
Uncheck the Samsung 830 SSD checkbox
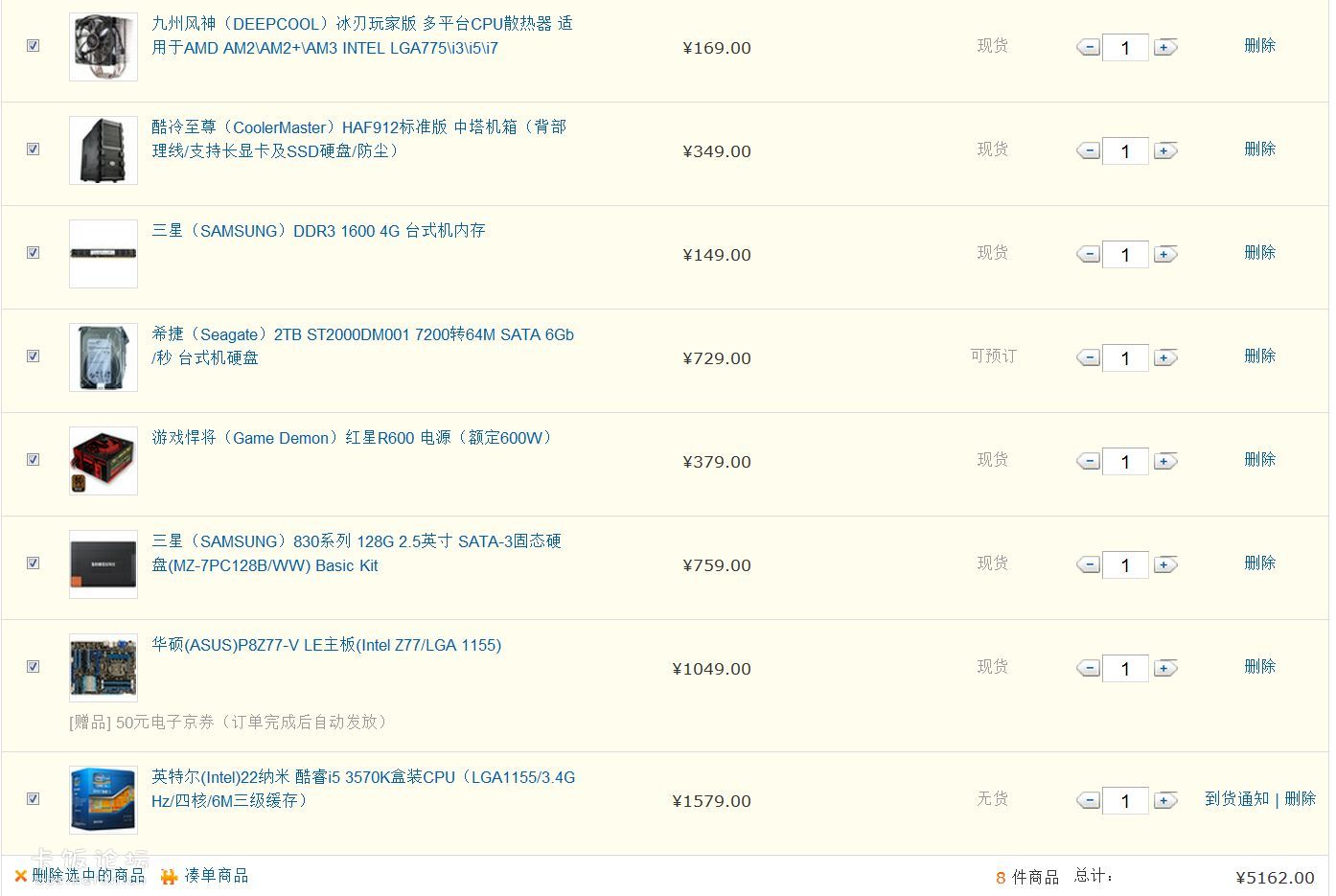tap(34, 563)
